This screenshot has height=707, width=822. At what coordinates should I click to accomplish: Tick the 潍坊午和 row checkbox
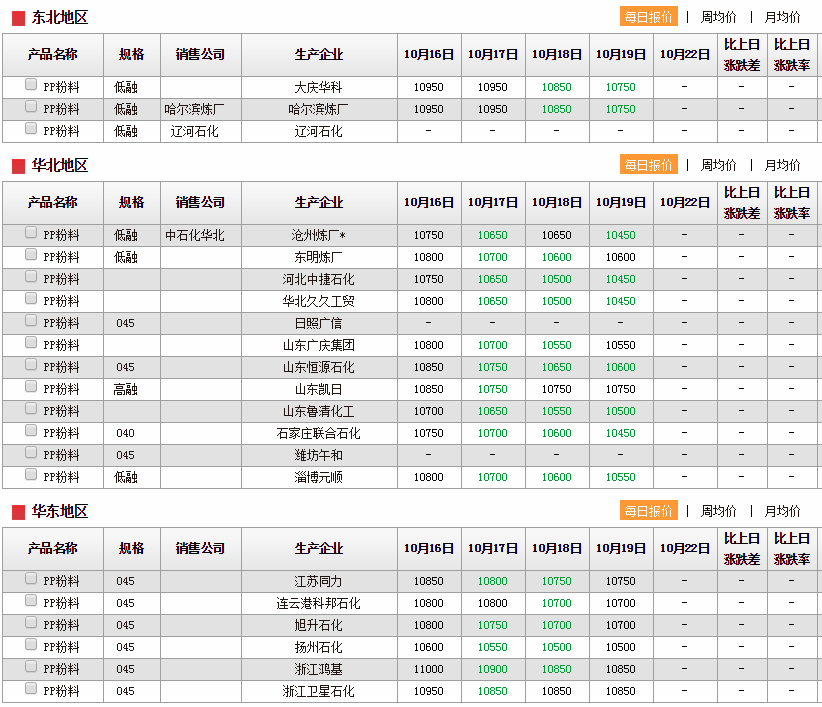pyautogui.click(x=31, y=452)
